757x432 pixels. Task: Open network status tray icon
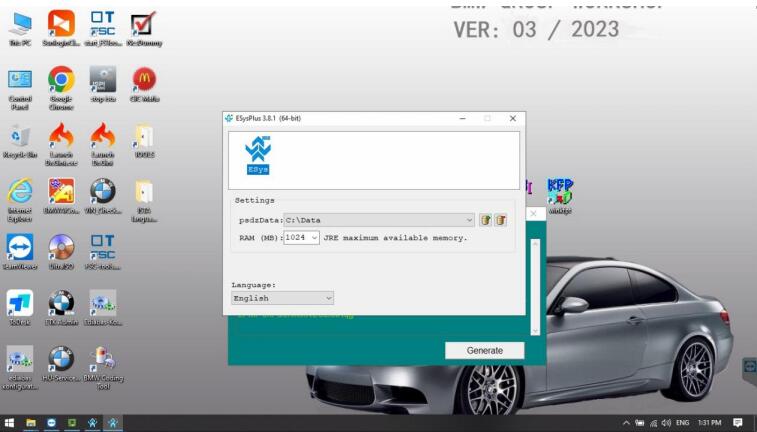pos(653,423)
